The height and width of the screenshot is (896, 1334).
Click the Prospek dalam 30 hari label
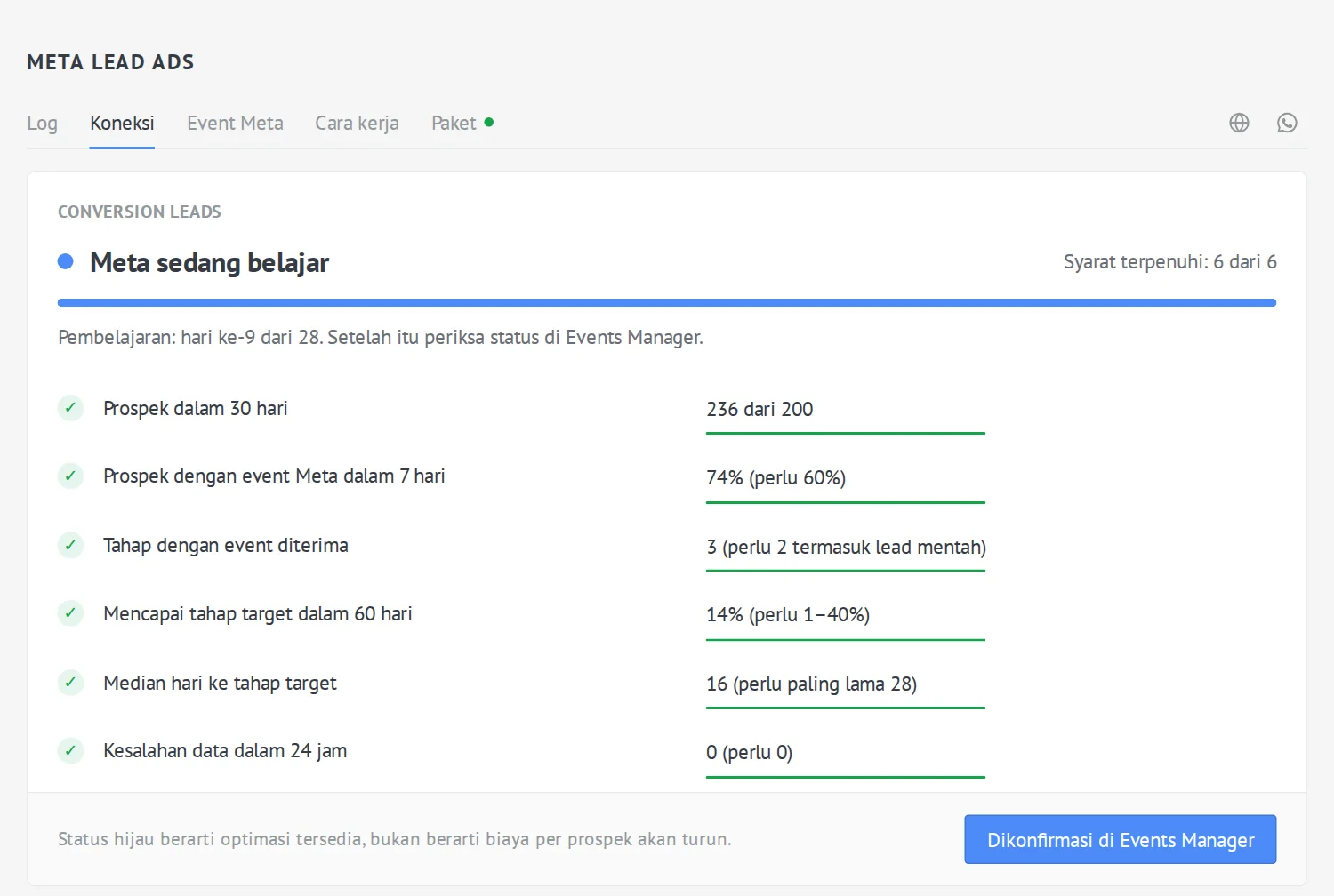coord(196,409)
